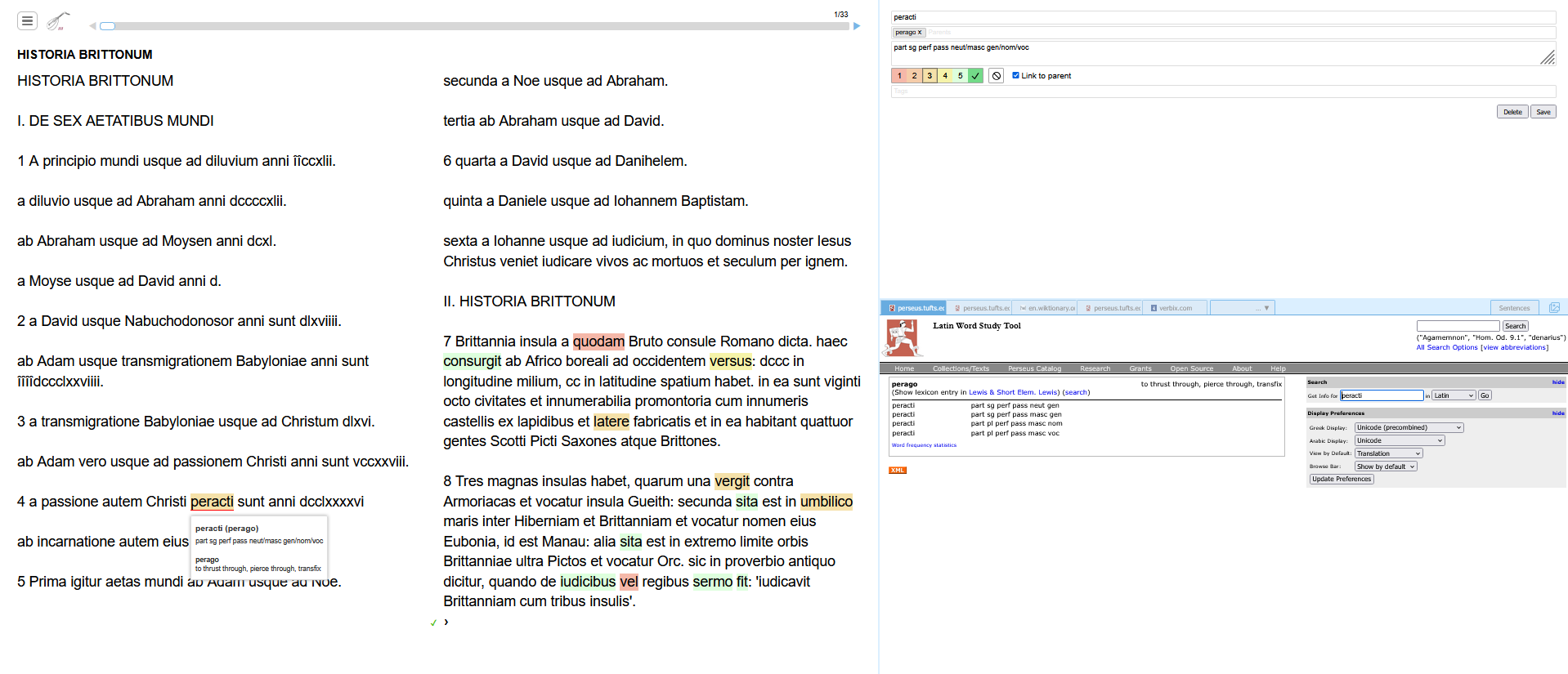1568x674 pixels.
Task: Set word status to well-known checkmark
Action: (975, 76)
